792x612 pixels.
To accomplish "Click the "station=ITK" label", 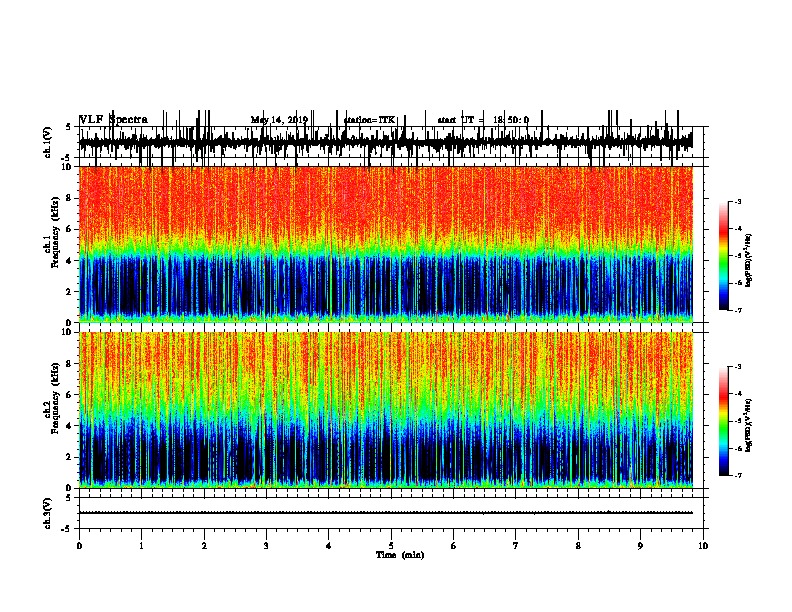I will [x=369, y=120].
